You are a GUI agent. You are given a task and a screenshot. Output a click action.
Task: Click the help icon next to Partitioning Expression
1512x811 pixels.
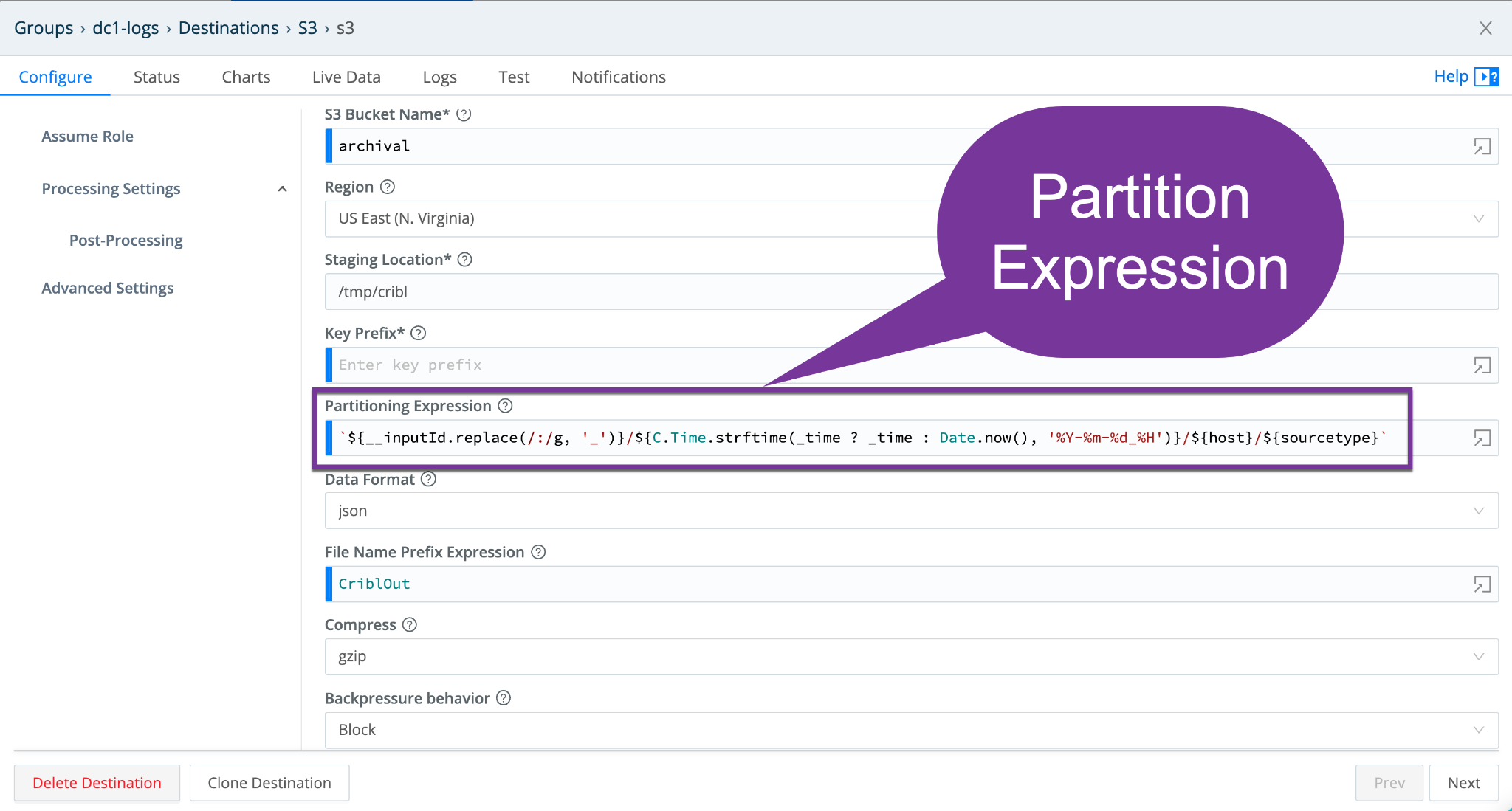[x=510, y=406]
